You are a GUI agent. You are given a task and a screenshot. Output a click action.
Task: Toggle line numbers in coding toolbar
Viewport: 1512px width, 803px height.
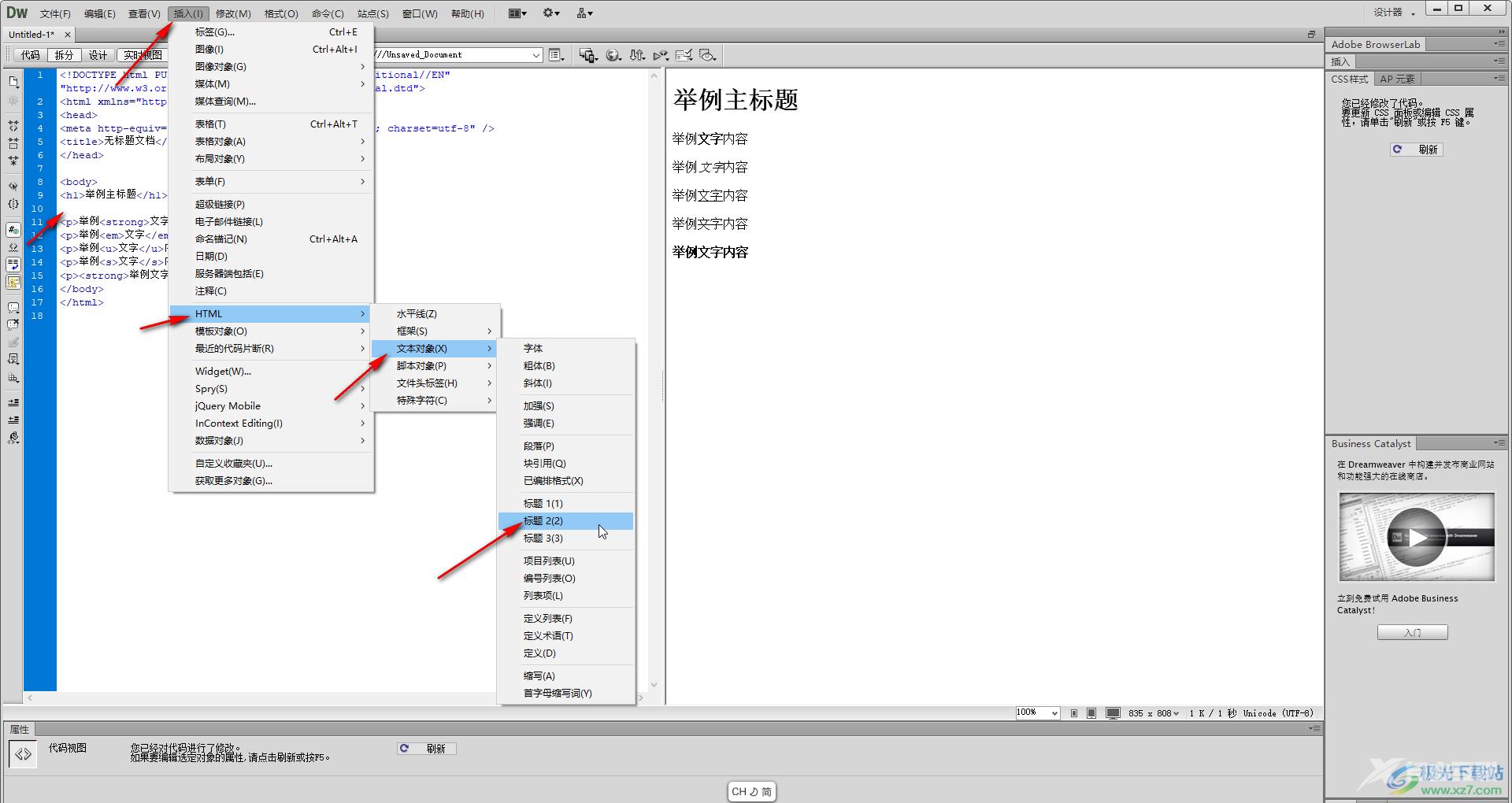point(13,230)
